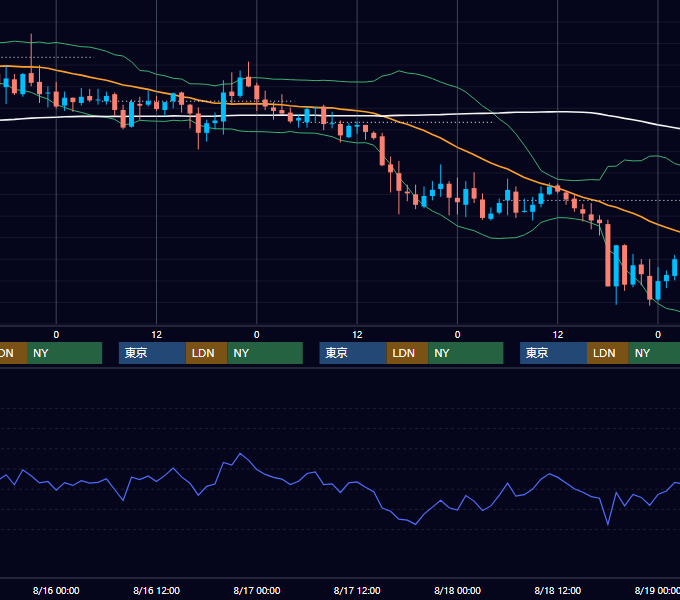
Task: Select the 東京 session block on 8/17
Action: click(353, 353)
